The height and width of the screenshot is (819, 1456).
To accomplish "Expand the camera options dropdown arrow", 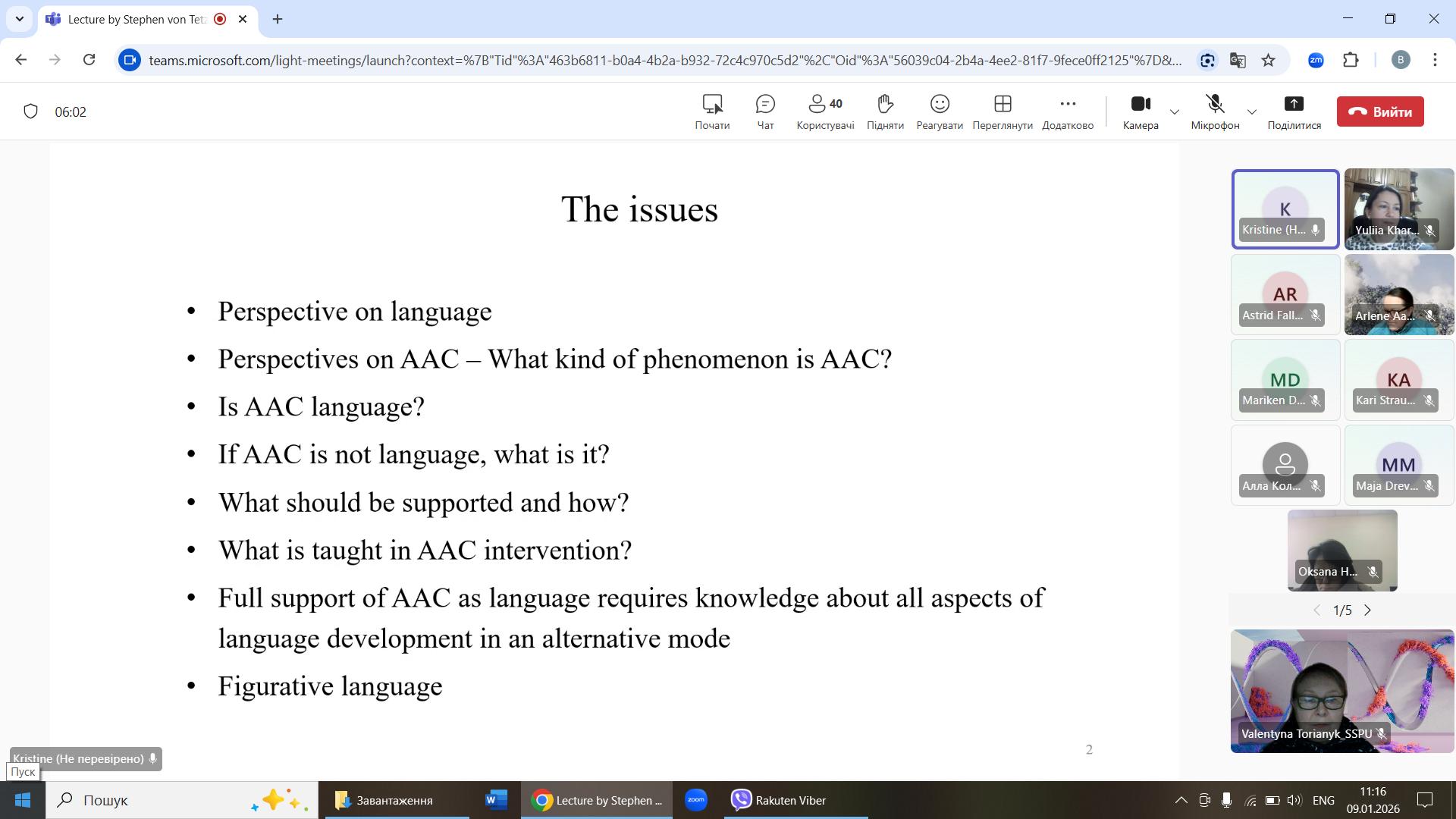I will [1175, 111].
